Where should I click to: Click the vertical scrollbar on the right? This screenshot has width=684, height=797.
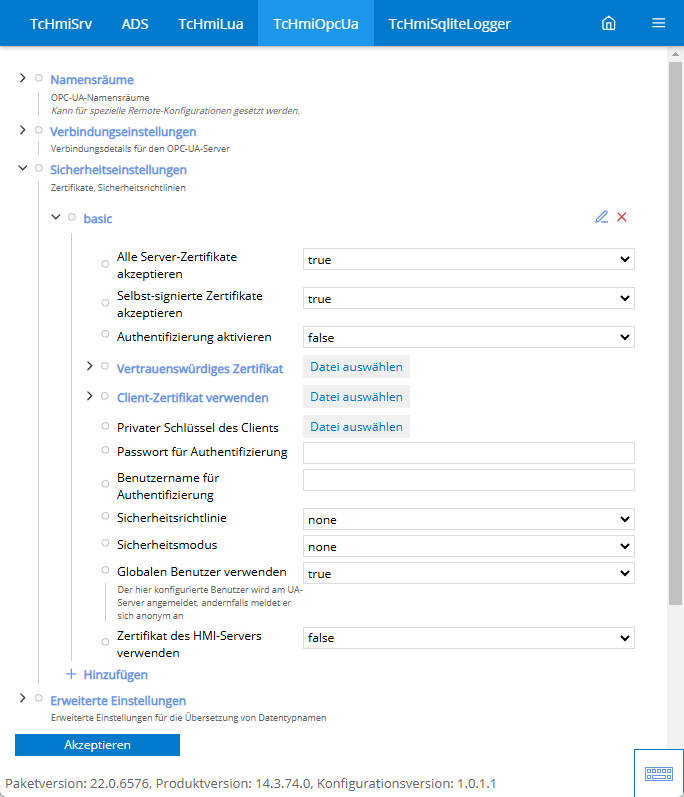[x=676, y=330]
